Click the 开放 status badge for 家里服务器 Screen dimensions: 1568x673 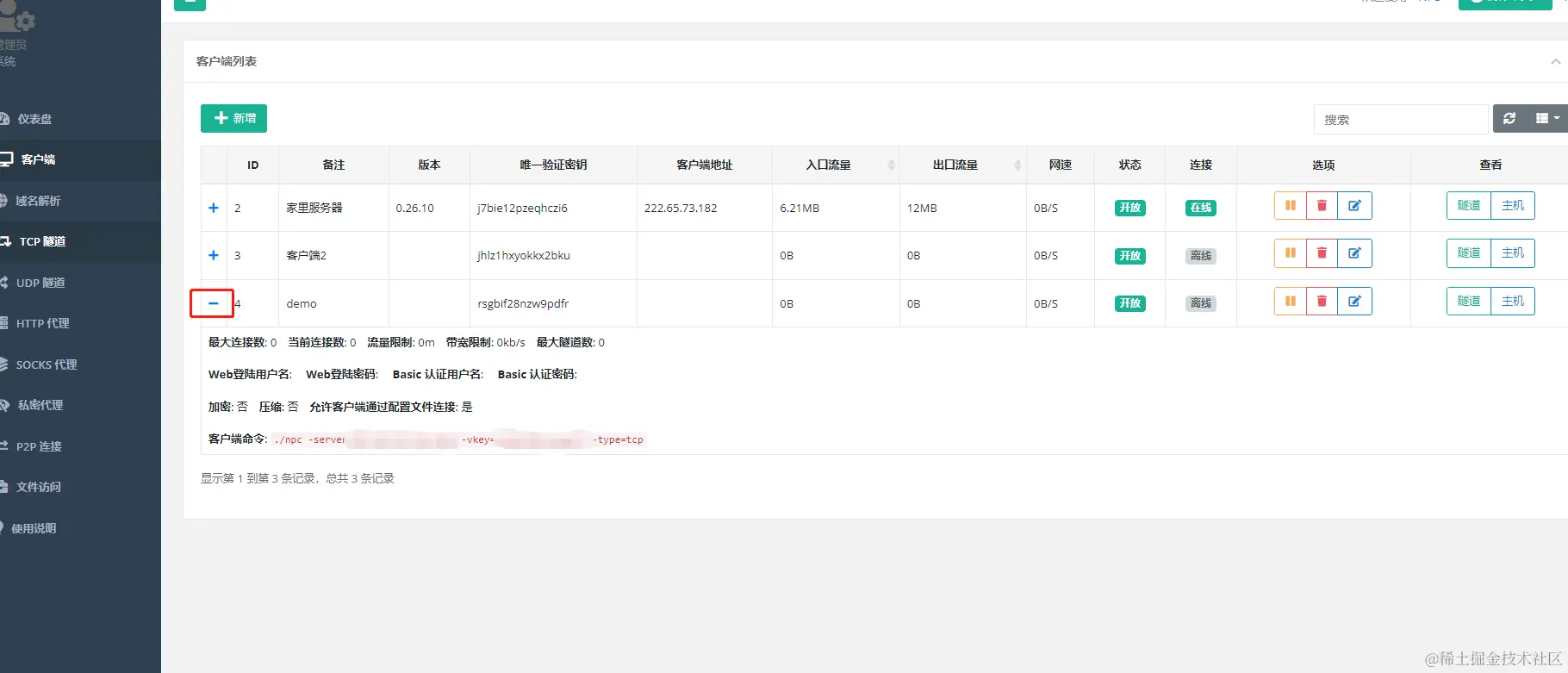point(1129,208)
